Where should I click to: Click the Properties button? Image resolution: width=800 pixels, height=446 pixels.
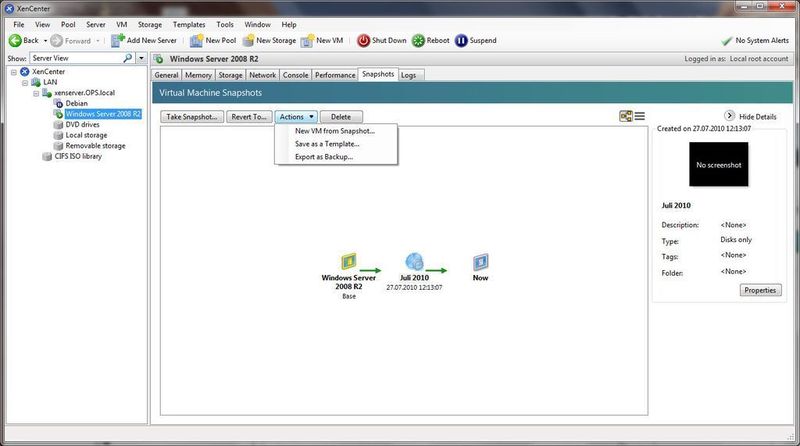[760, 290]
